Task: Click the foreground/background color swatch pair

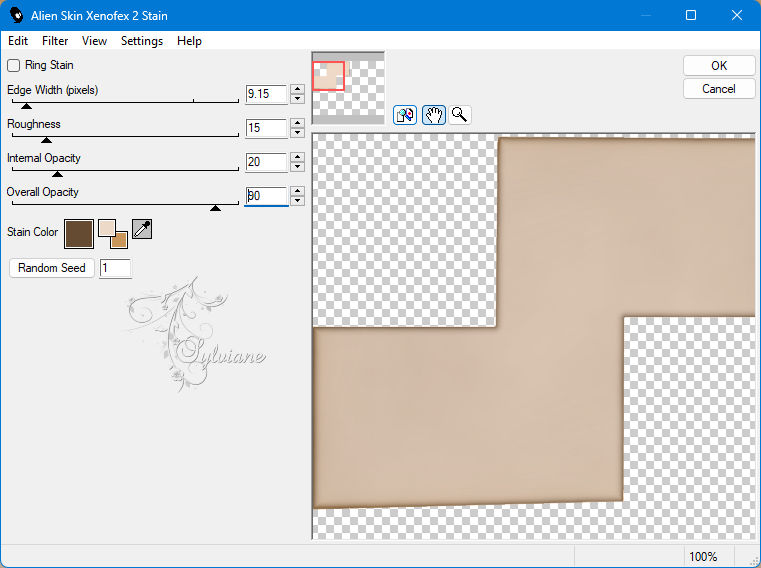Action: pos(113,234)
